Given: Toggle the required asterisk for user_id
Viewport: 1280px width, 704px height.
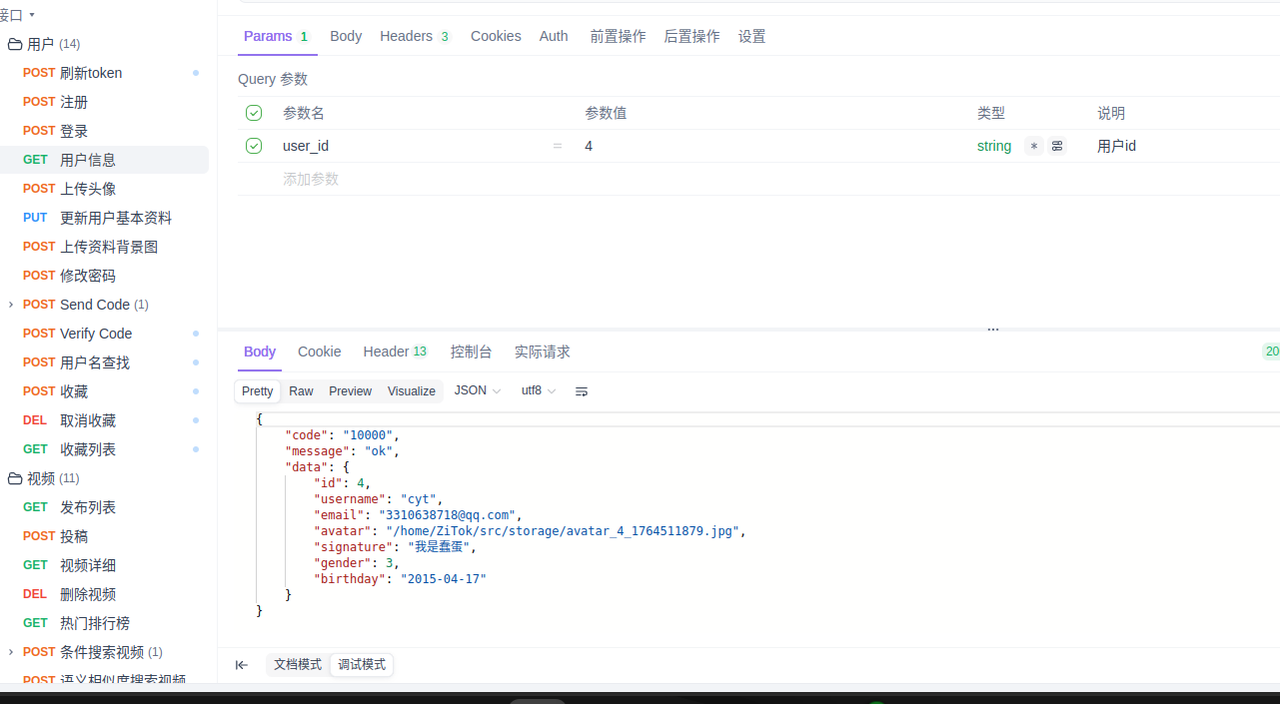Looking at the screenshot, I should click(x=1034, y=146).
